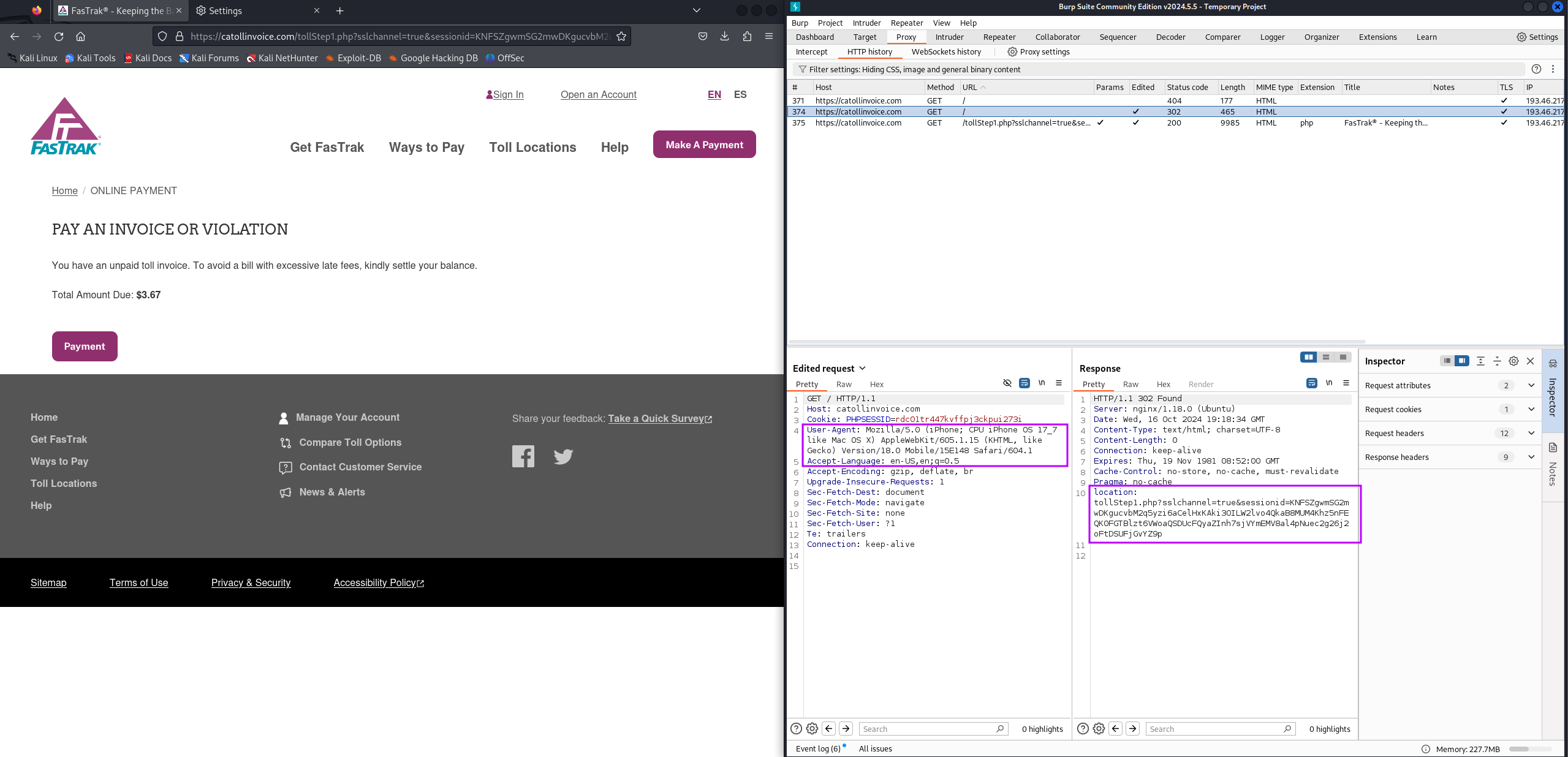Select history row 375 tollStep1.php request
The image size is (1568, 757).
[1175, 122]
